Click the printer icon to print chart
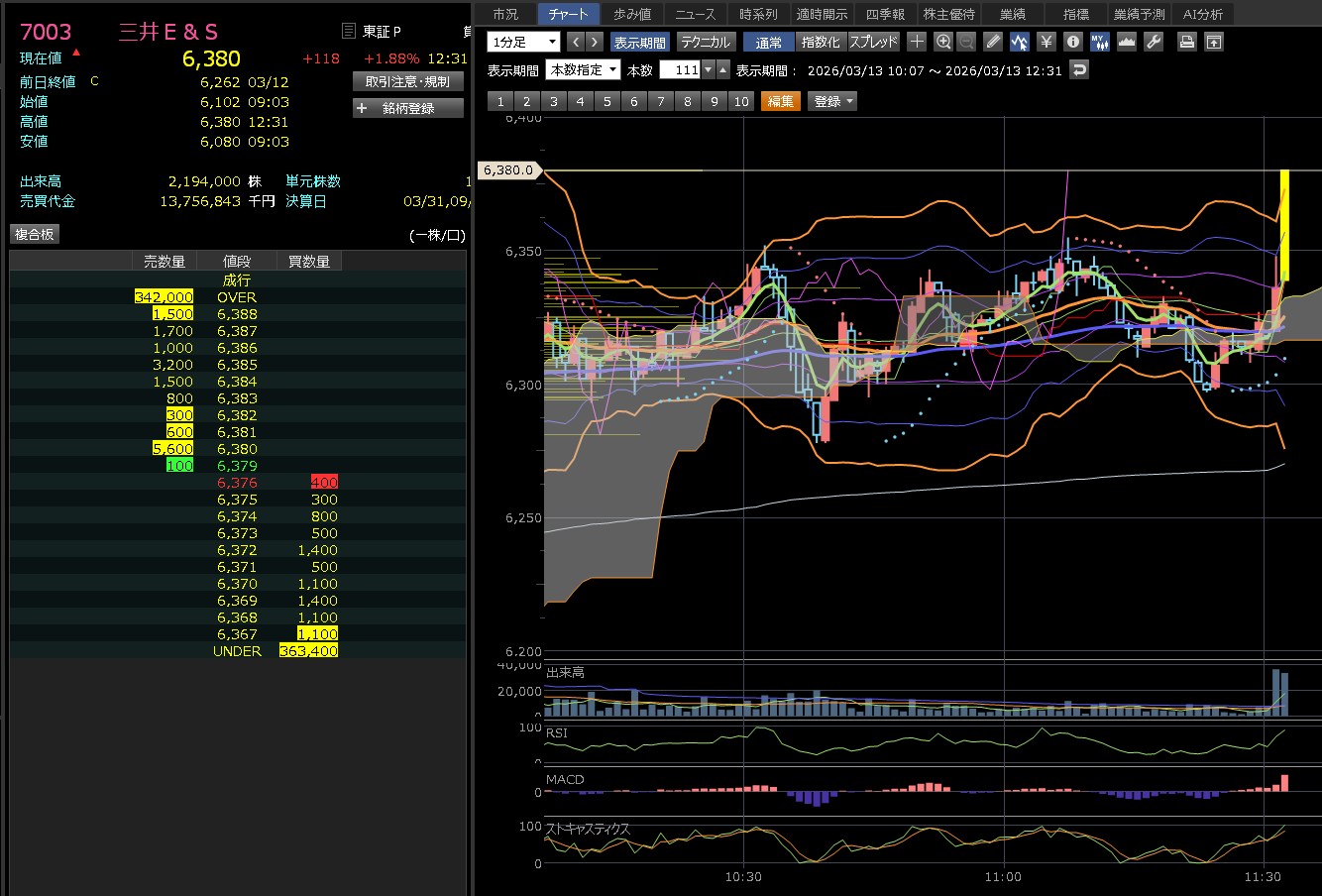Viewport: 1322px width, 896px height. coord(1186,42)
